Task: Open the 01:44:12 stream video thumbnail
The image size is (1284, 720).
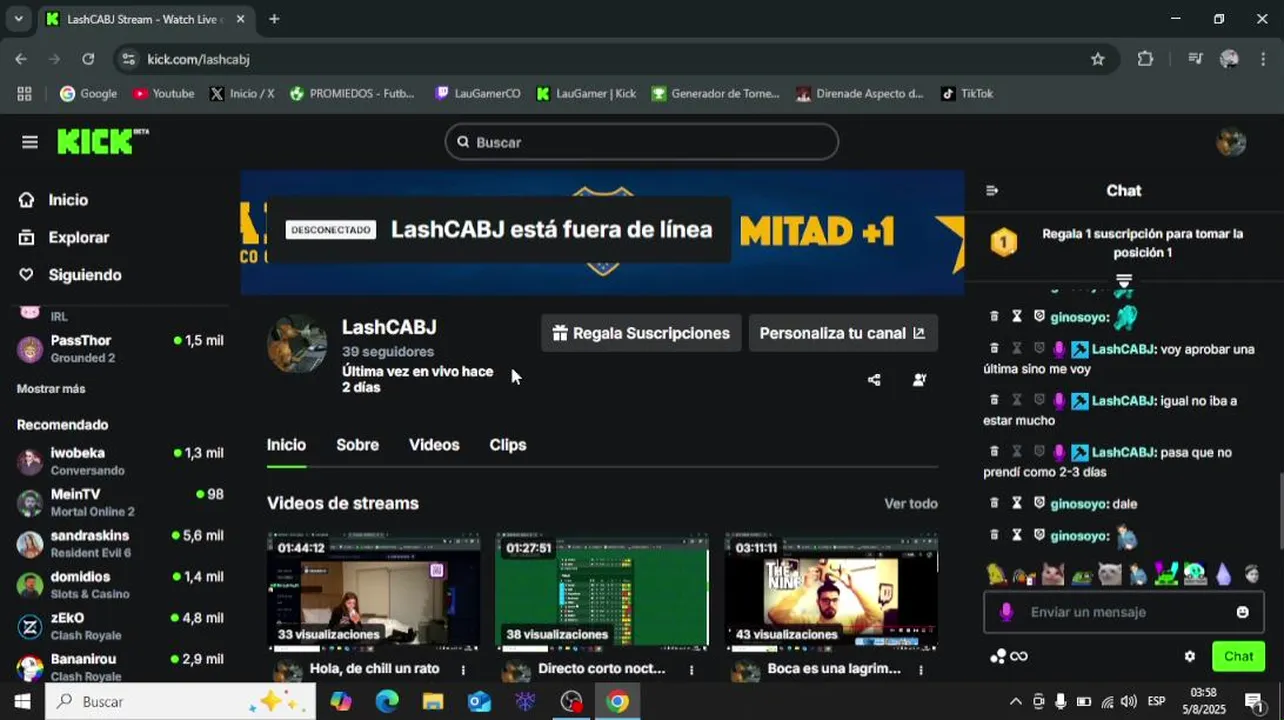Action: [373, 590]
